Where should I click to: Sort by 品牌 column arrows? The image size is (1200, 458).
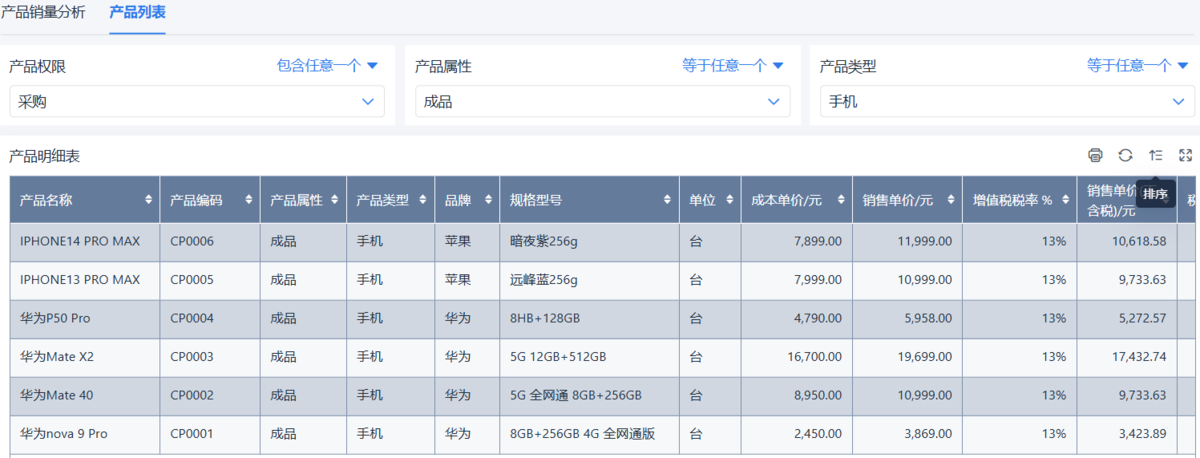(489, 200)
